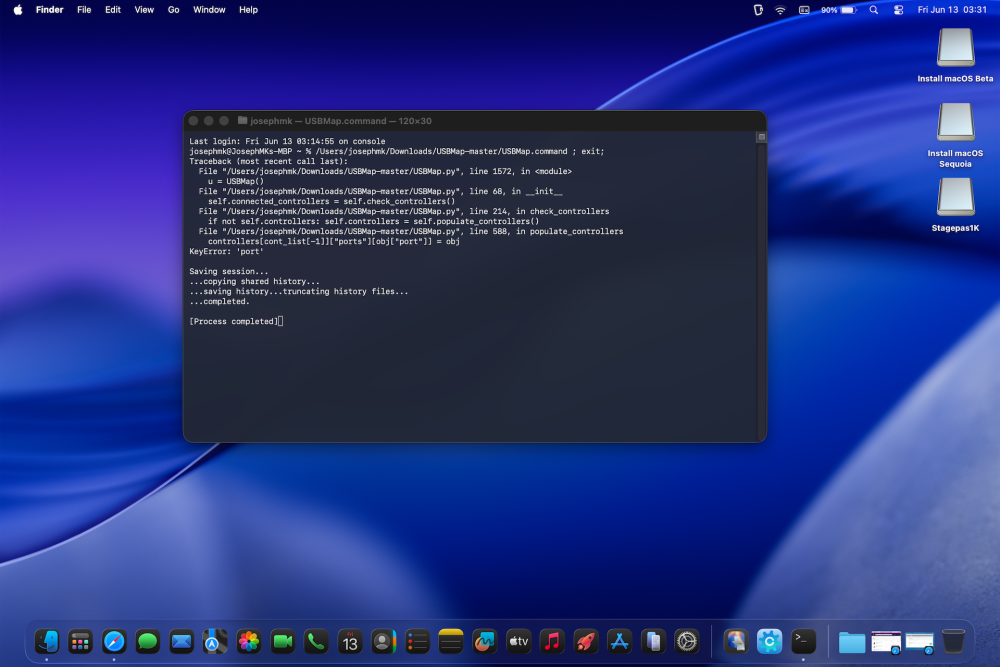Open Apple TV app in Dock
Screen dimensions: 1000x667
(518, 641)
